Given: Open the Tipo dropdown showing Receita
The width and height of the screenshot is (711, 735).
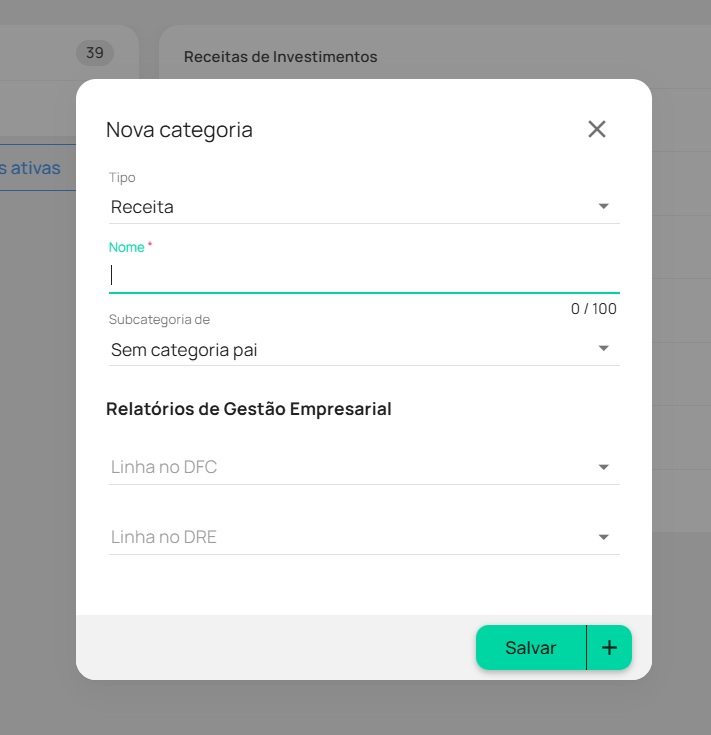Looking at the screenshot, I should pyautogui.click(x=364, y=207).
